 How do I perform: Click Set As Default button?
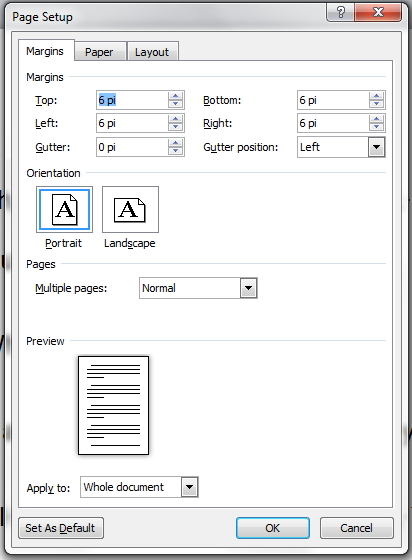(x=61, y=528)
